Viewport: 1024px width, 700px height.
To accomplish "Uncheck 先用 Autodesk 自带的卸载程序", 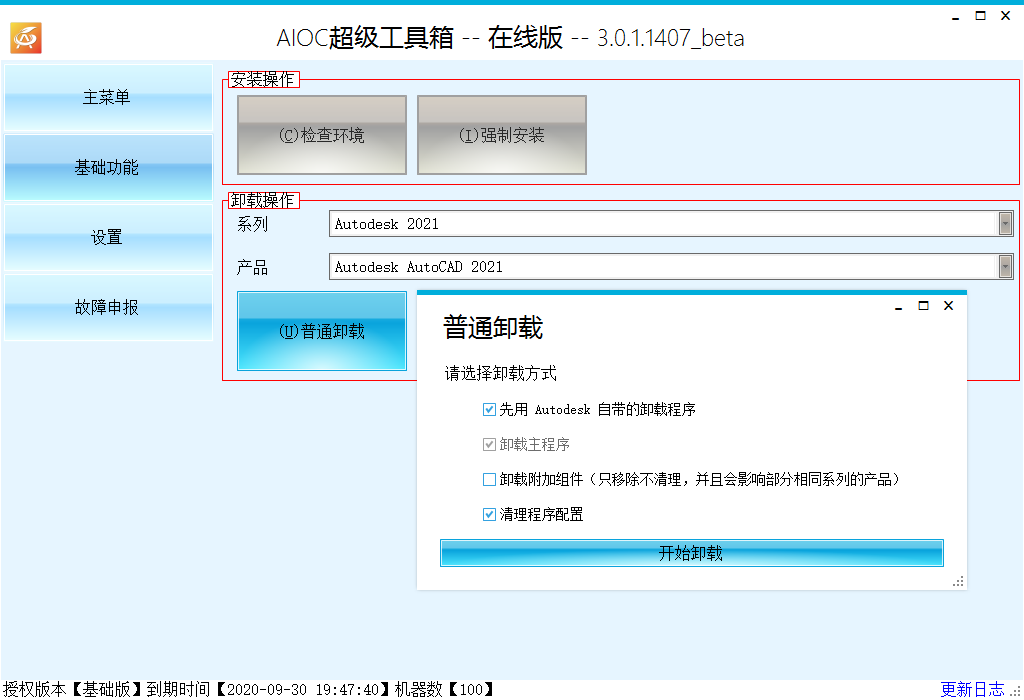I will 489,408.
